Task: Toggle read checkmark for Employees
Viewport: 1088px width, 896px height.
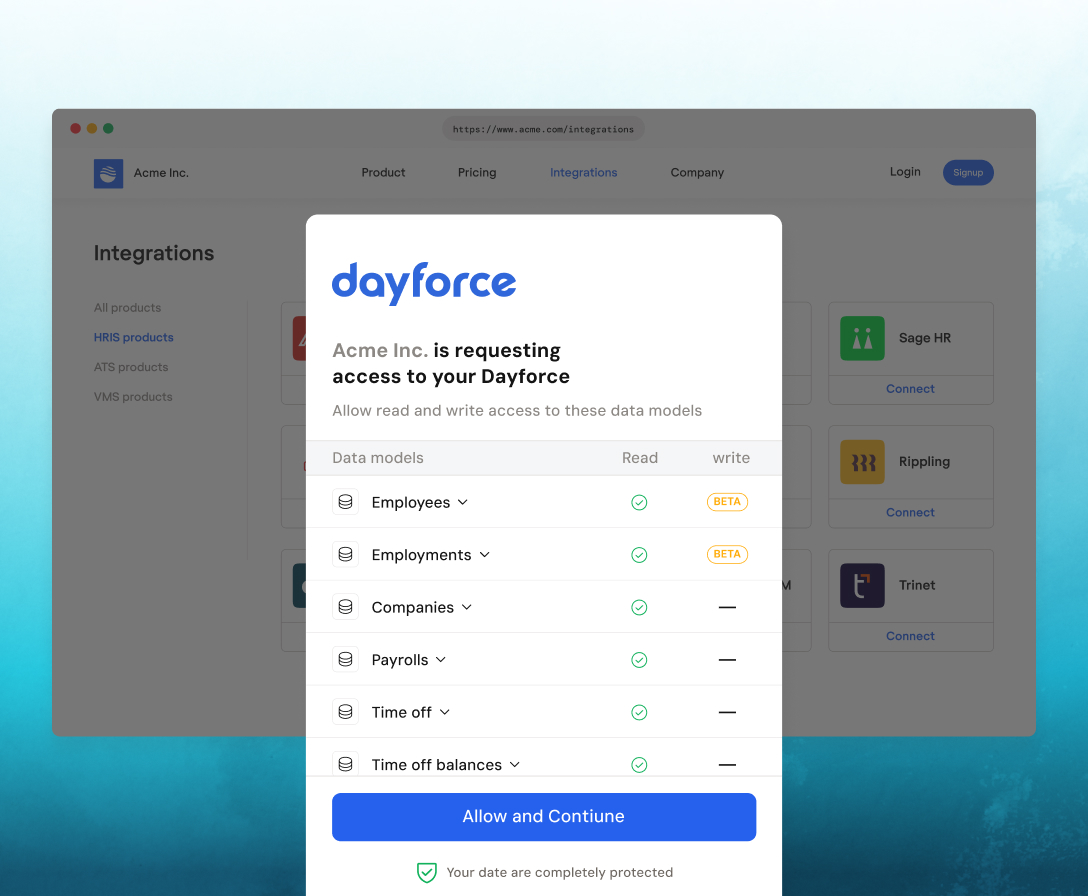Action: pos(639,502)
